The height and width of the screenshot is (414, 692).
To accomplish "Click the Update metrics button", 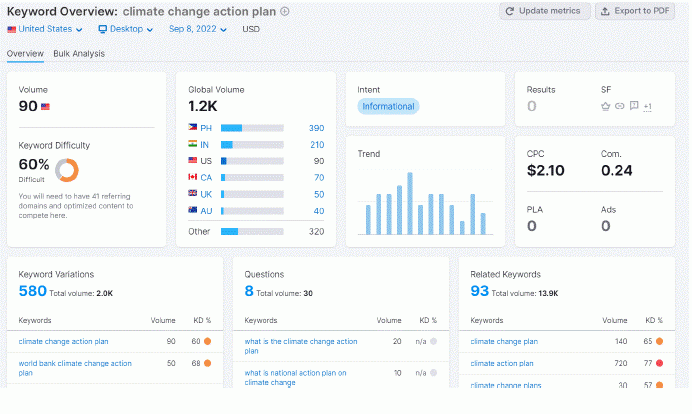I will tap(545, 11).
